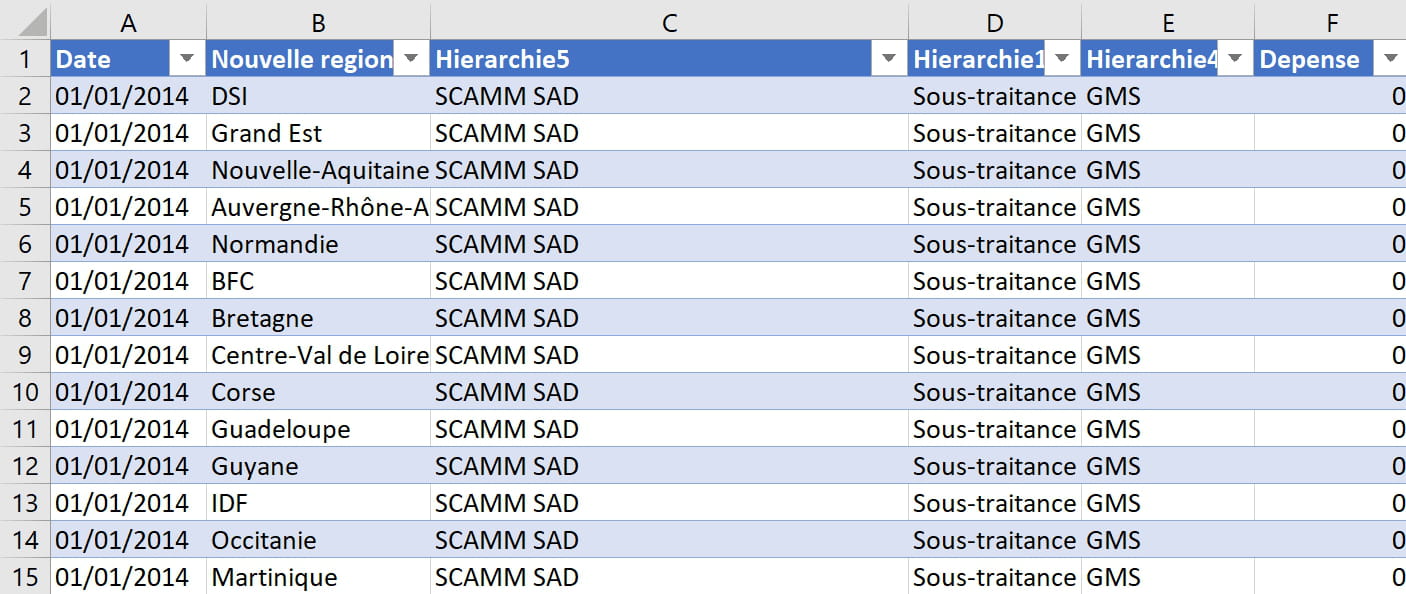The image size is (1406, 594).
Task: Open the Depense filter dropdown
Action: pyautogui.click(x=1390, y=60)
